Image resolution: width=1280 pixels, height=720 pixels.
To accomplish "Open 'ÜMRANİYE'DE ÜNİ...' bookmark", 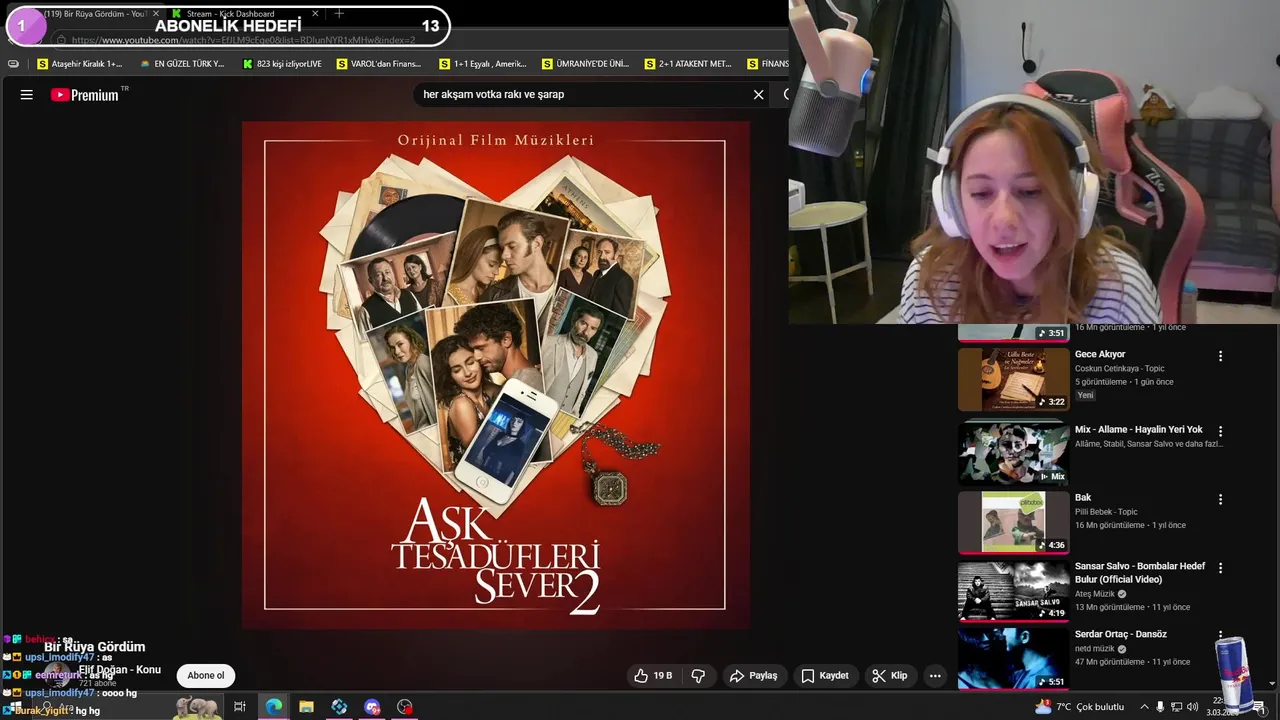I will pos(586,64).
